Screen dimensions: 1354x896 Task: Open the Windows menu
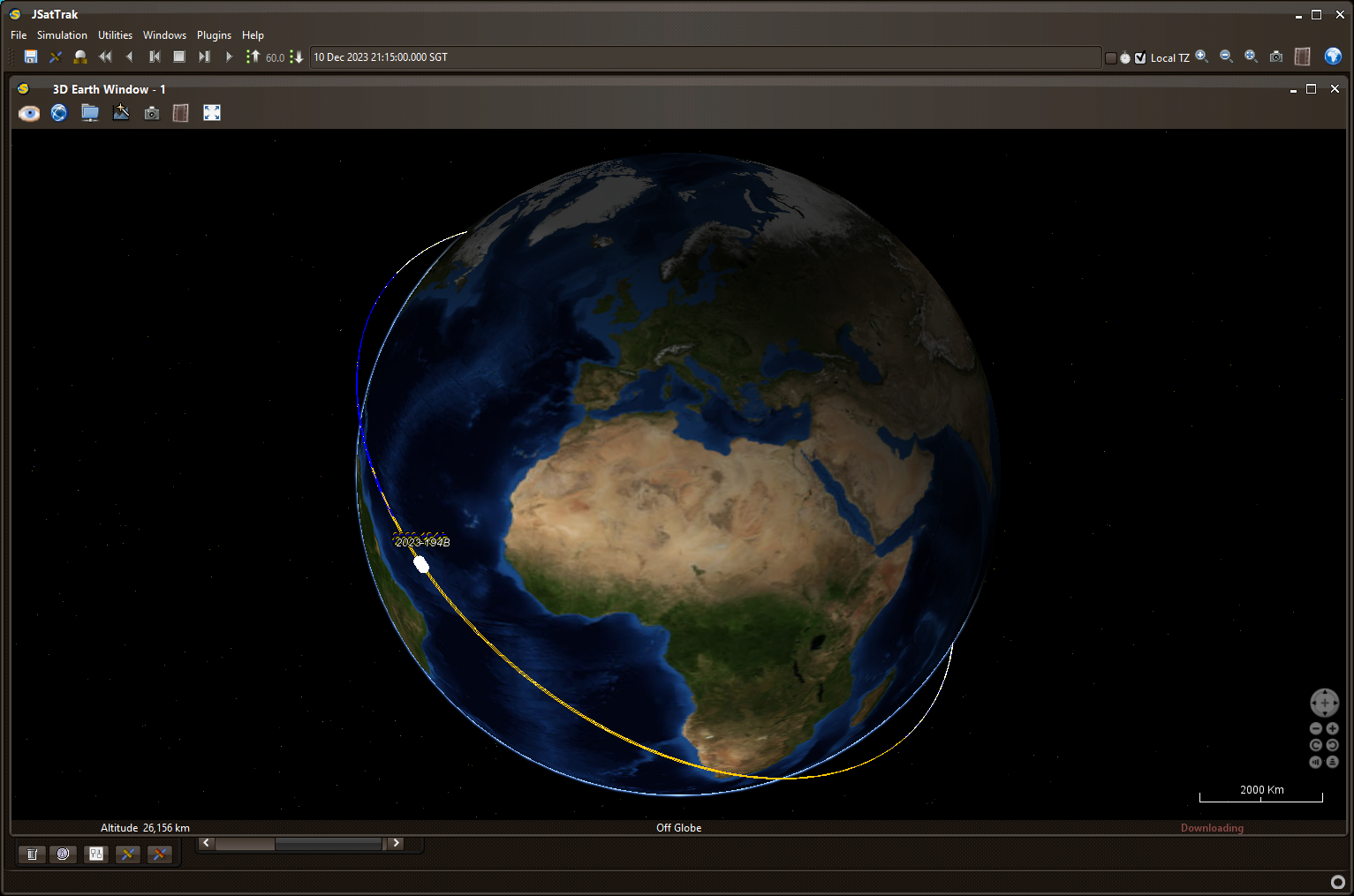(164, 35)
